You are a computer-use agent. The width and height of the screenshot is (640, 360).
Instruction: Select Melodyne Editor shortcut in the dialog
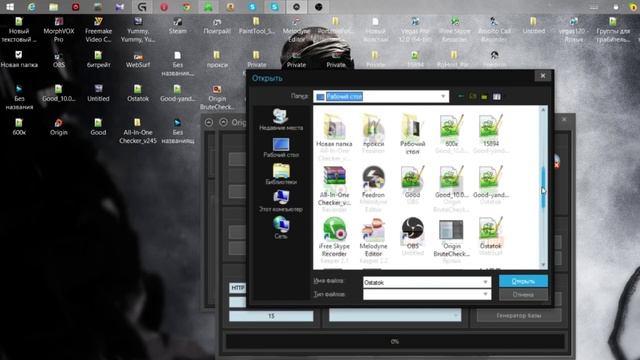click(x=373, y=237)
